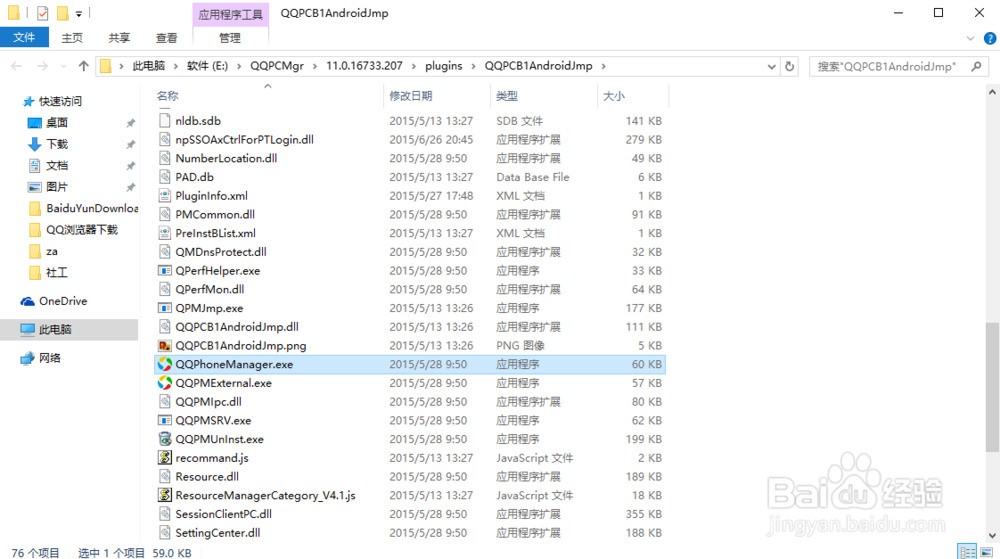Viewport: 1000px width, 559px height.
Task: Select the QQPCB1AndroidJmp.dll file name
Action: point(237,327)
